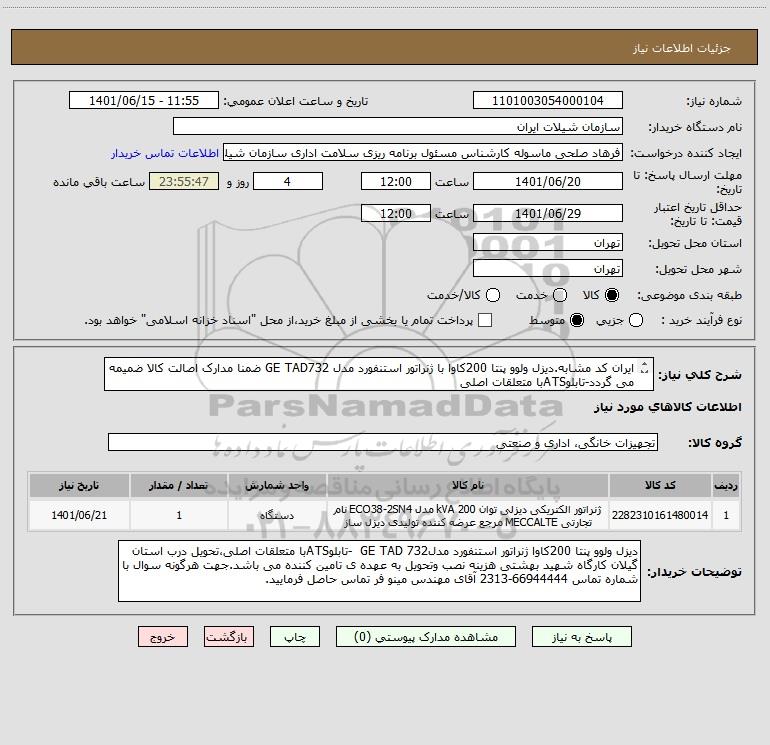Toggle the اسناد خزانه اسلامی payment checkbox
Viewport: 770px width, 745px height.
[x=485, y=320]
